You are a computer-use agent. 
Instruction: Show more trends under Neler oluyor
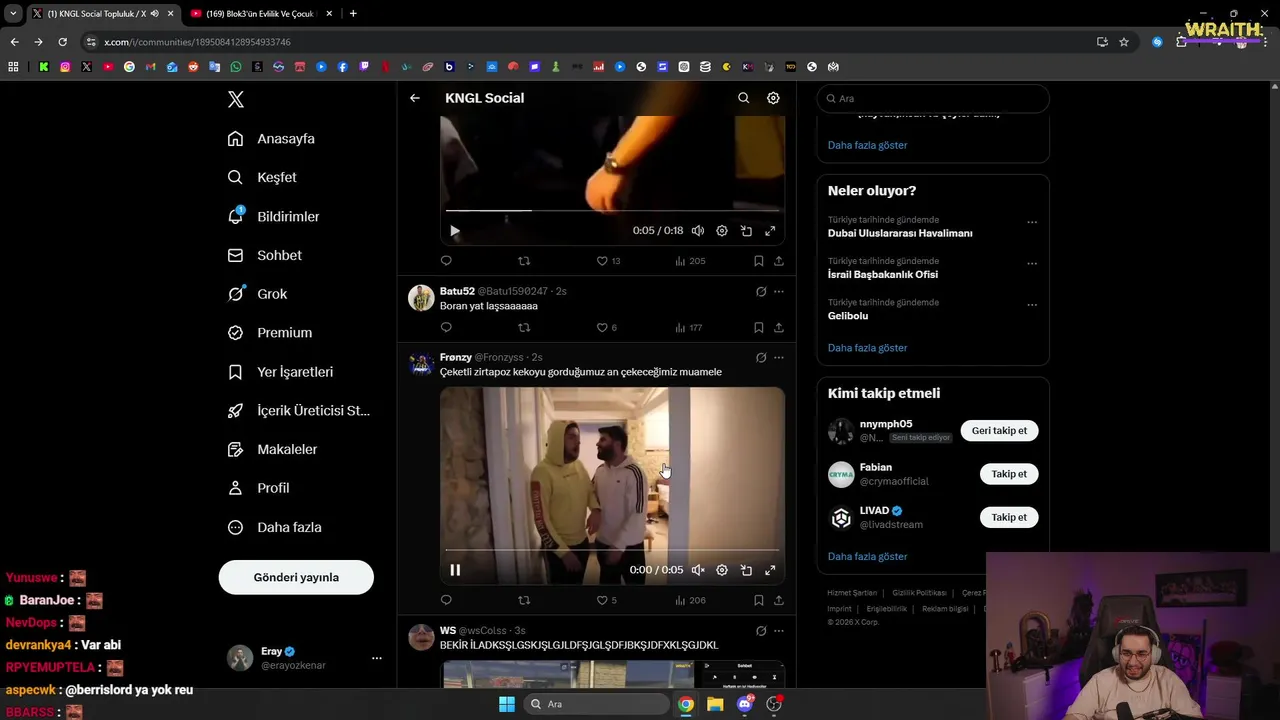pyautogui.click(x=867, y=348)
